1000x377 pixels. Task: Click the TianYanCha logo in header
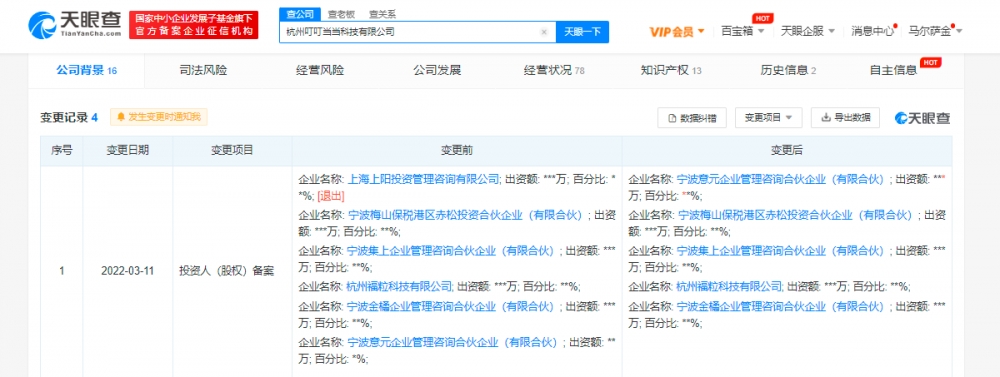[74, 25]
